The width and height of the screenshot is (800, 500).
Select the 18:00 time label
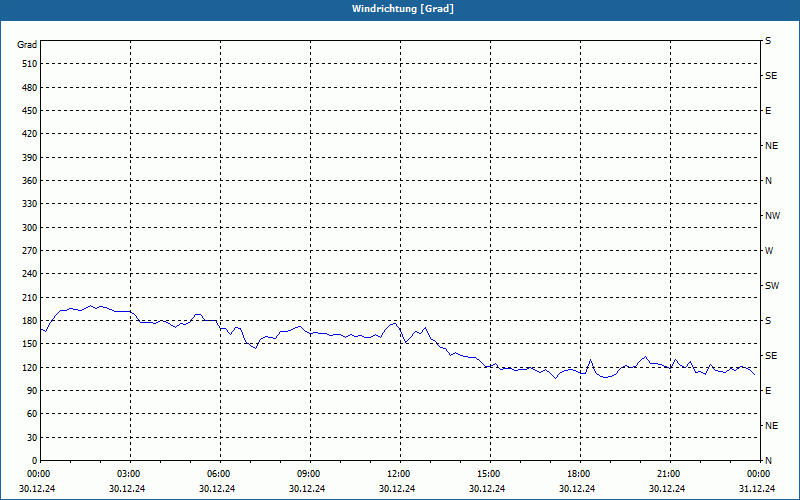coord(580,474)
